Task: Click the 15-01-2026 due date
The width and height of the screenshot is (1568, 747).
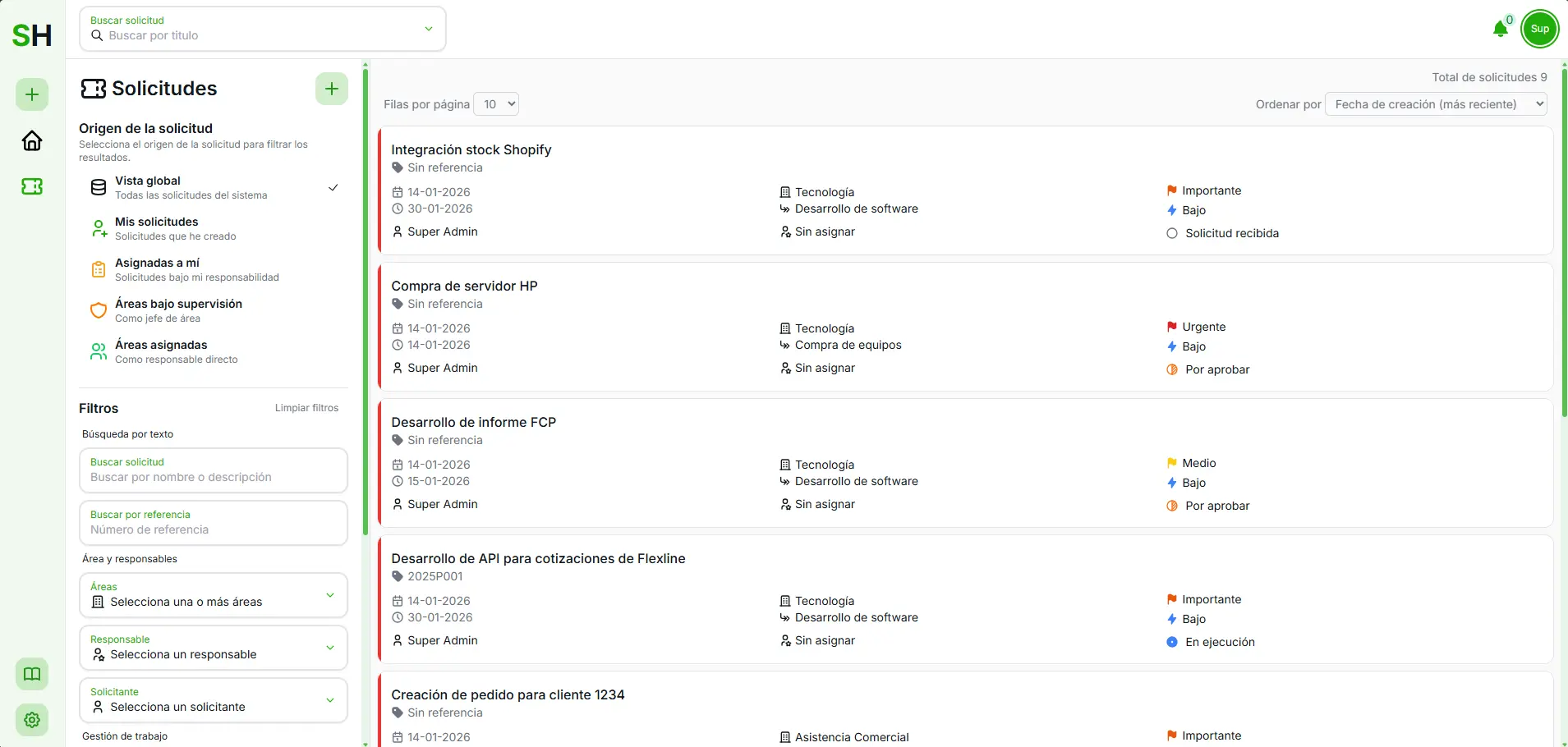Action: pyautogui.click(x=439, y=481)
